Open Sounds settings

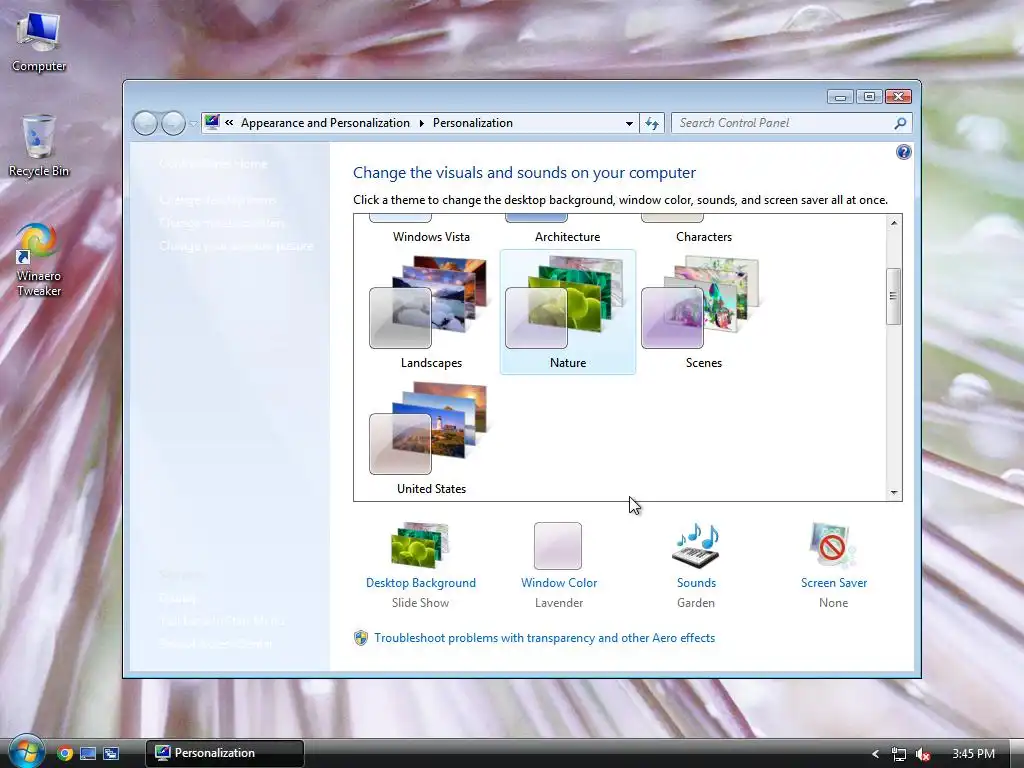point(696,565)
